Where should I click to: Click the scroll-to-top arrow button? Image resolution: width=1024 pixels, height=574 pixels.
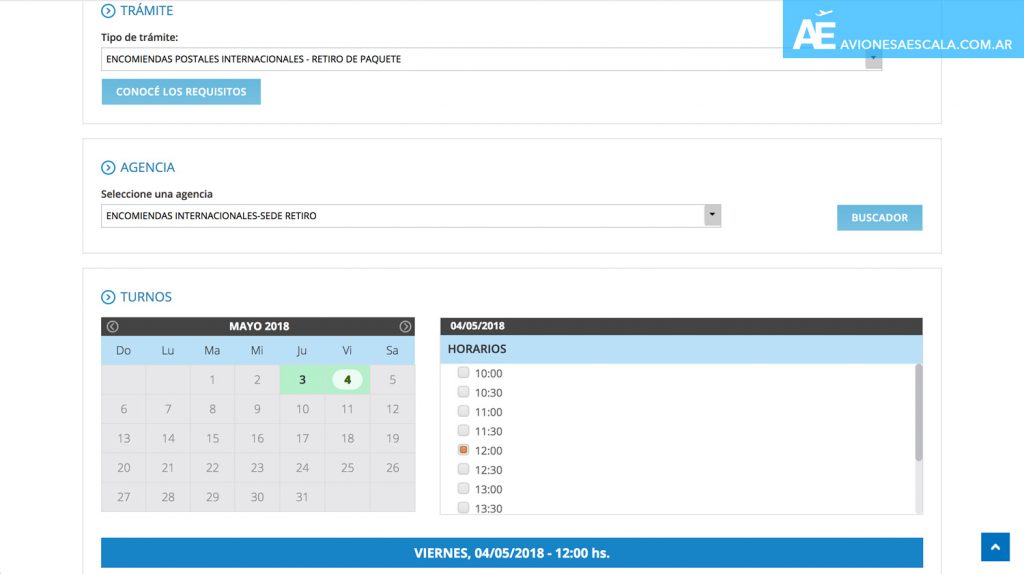[995, 547]
